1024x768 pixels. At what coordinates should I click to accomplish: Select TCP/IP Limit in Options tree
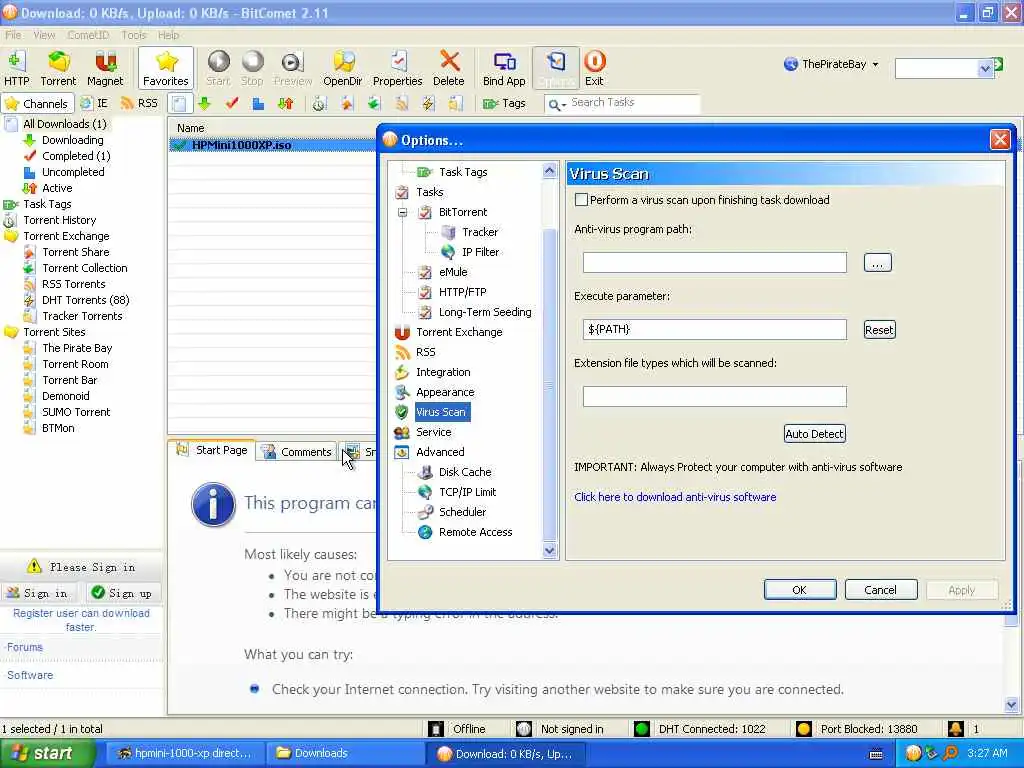(x=468, y=492)
